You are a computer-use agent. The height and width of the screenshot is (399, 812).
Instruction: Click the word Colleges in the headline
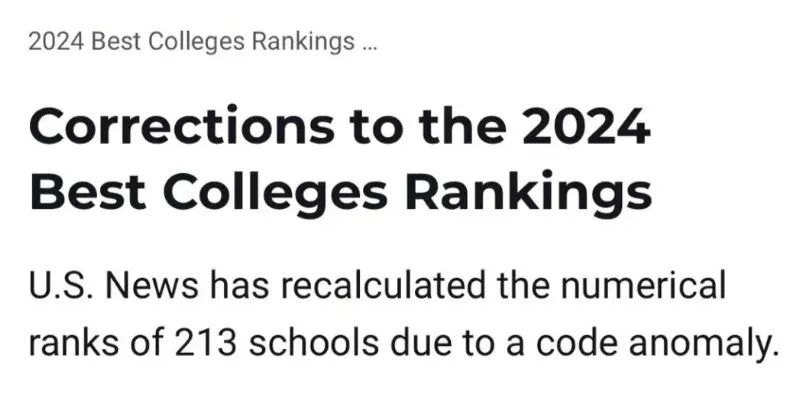click(x=275, y=192)
